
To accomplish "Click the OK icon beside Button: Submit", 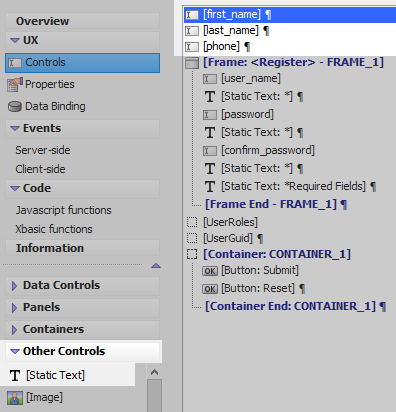I will (x=210, y=271).
